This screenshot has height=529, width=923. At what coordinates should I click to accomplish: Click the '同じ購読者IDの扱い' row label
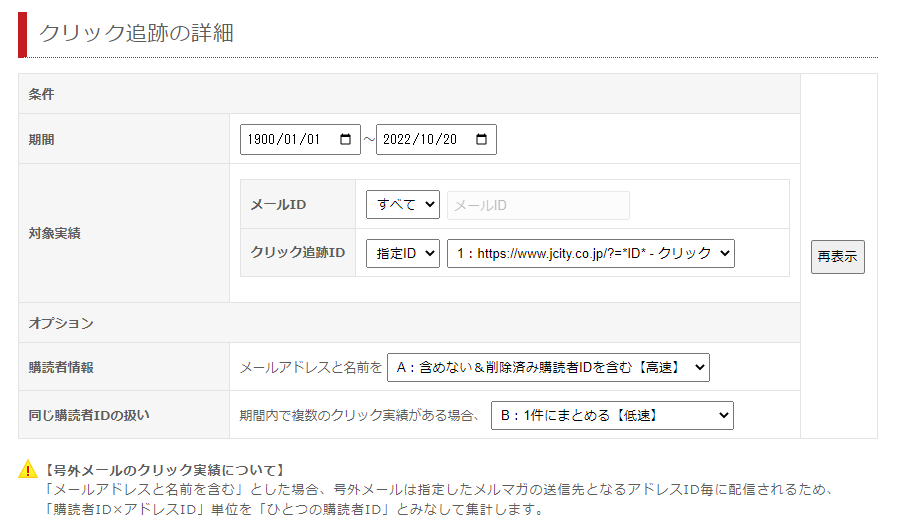point(89,415)
